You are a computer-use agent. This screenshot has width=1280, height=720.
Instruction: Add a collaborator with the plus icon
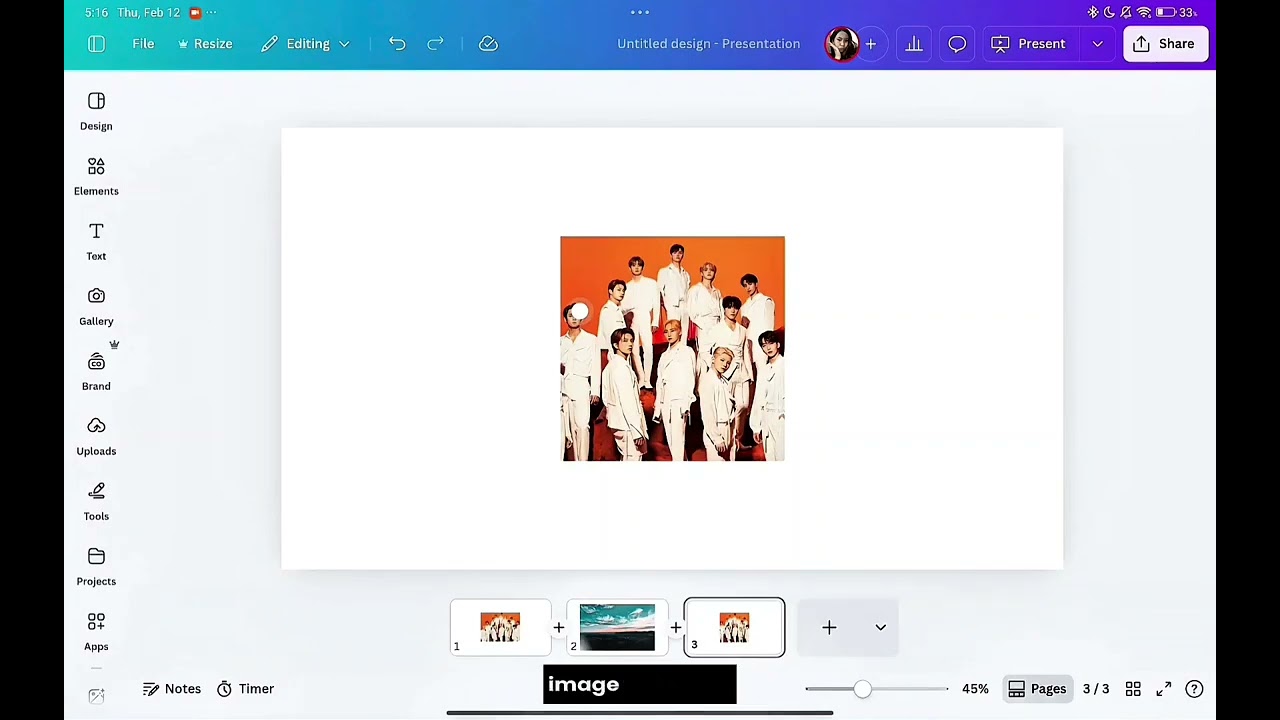tap(871, 44)
